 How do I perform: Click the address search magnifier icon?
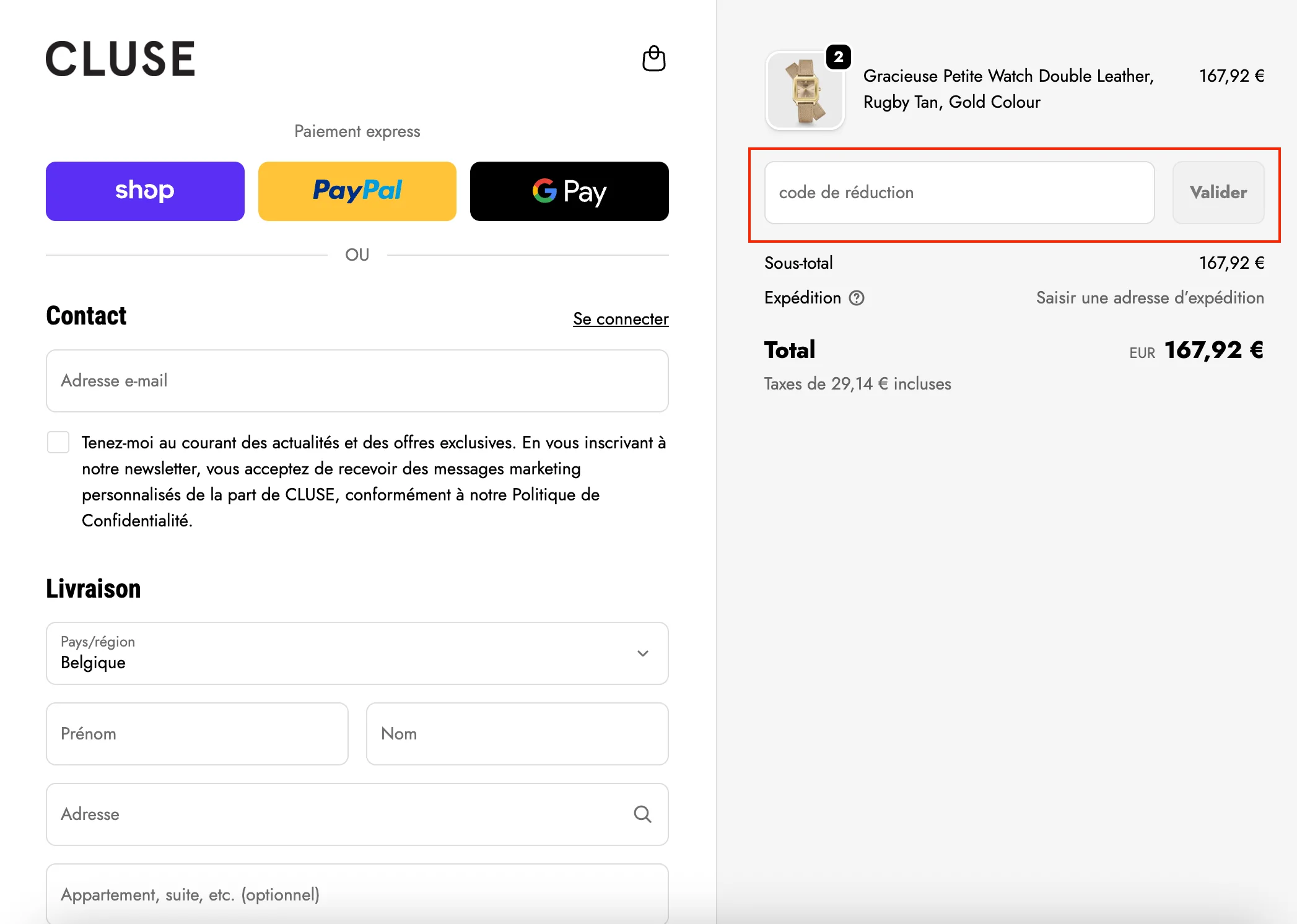(x=642, y=814)
